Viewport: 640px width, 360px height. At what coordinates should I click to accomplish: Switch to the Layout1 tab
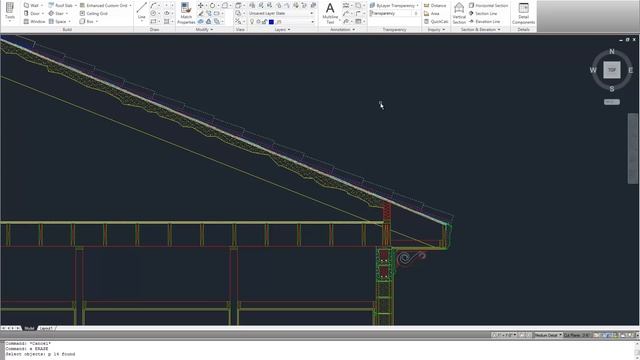(46, 328)
